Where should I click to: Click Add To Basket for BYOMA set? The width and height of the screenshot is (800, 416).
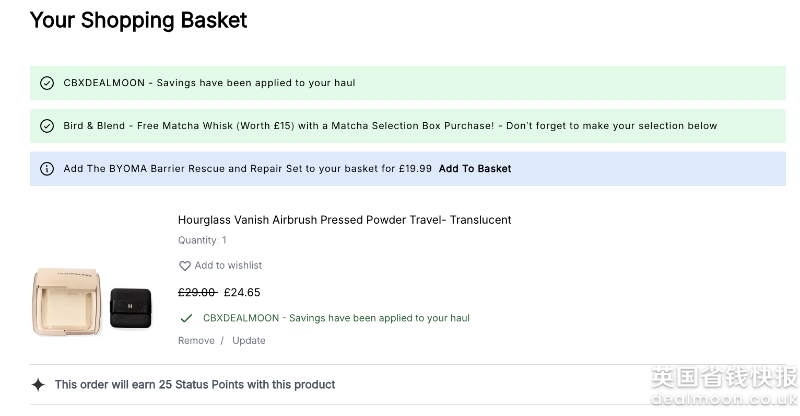click(x=474, y=169)
